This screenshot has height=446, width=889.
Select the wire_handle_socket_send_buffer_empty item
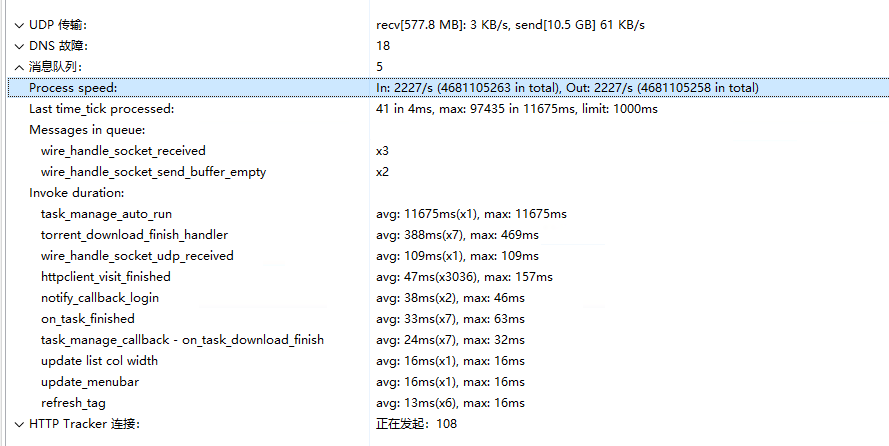[153, 172]
